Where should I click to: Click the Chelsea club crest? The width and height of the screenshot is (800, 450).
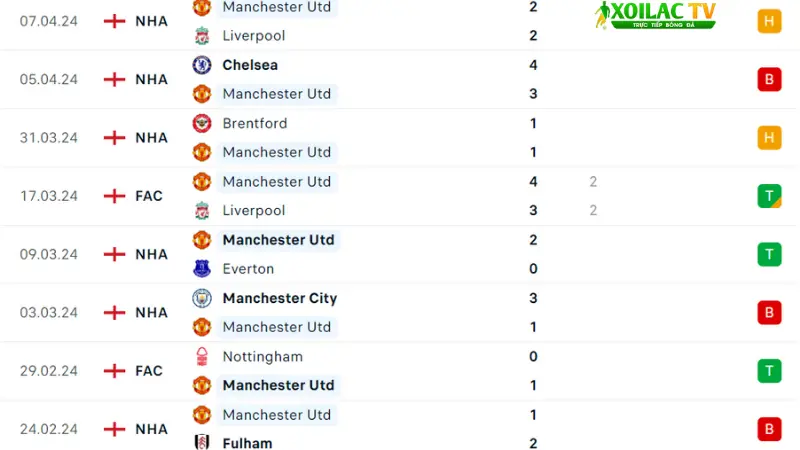(x=202, y=65)
